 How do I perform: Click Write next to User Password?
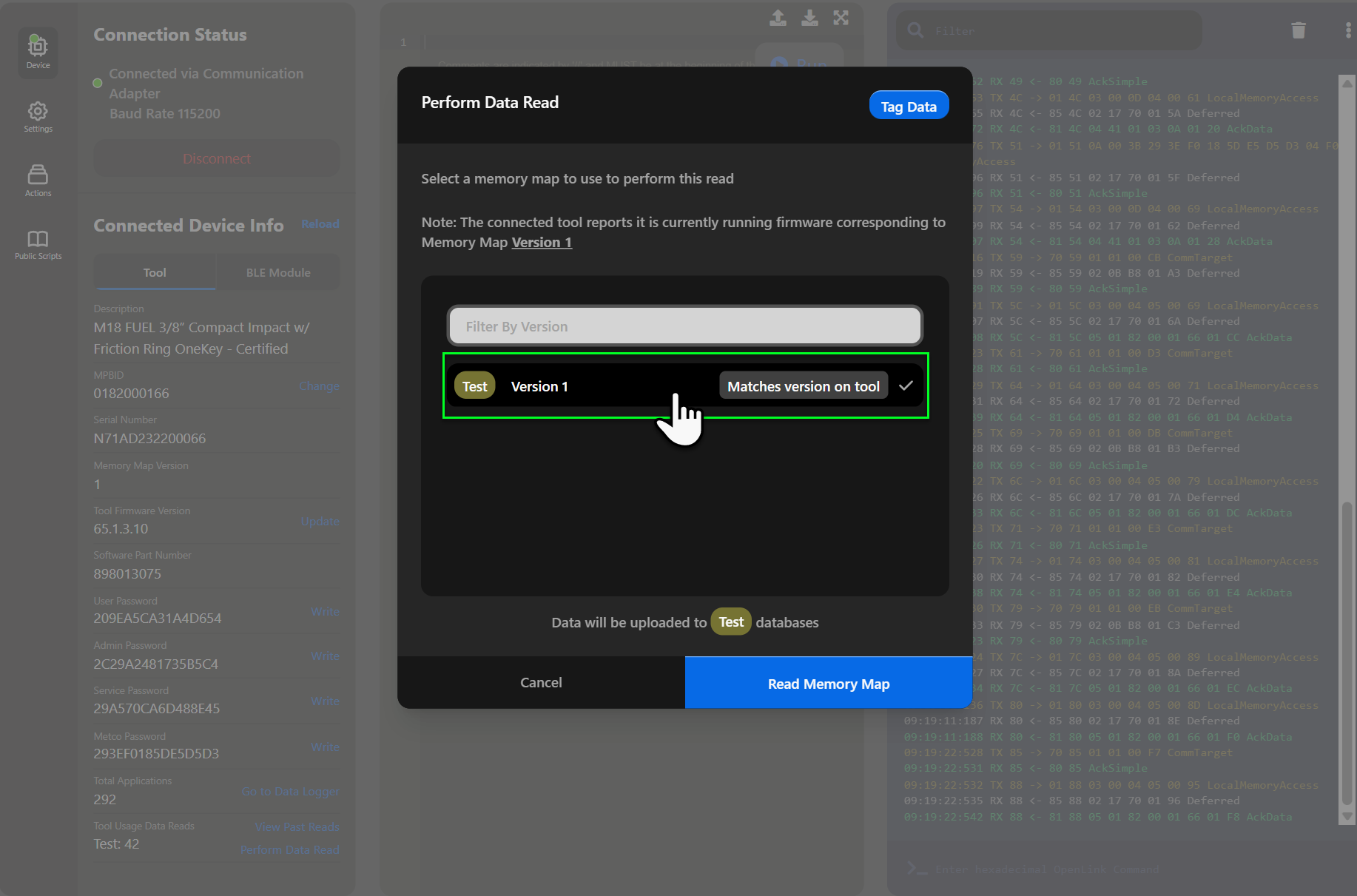coord(325,612)
